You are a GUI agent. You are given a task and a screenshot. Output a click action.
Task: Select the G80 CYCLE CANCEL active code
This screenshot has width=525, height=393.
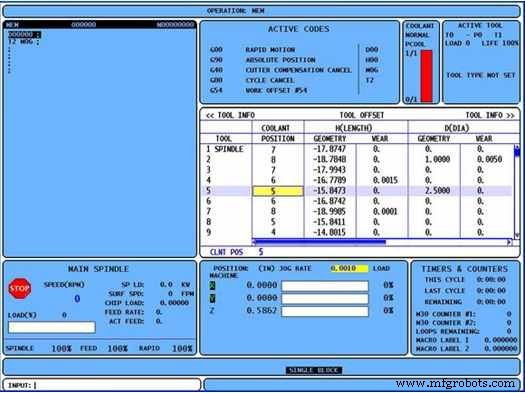[x=252, y=81]
